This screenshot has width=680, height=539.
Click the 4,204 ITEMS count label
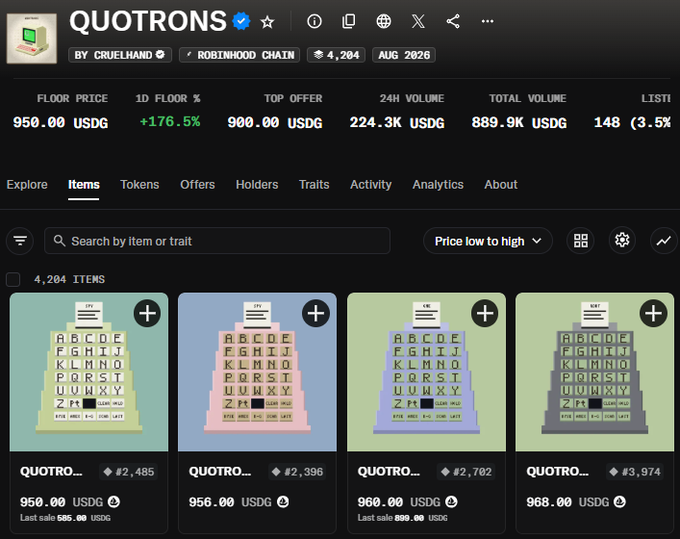69,280
